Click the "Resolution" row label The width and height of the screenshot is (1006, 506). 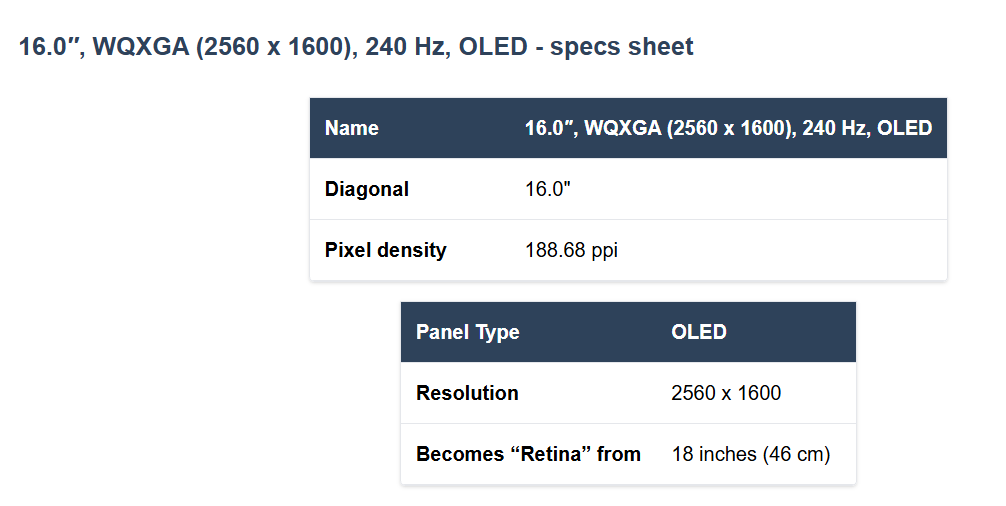467,393
